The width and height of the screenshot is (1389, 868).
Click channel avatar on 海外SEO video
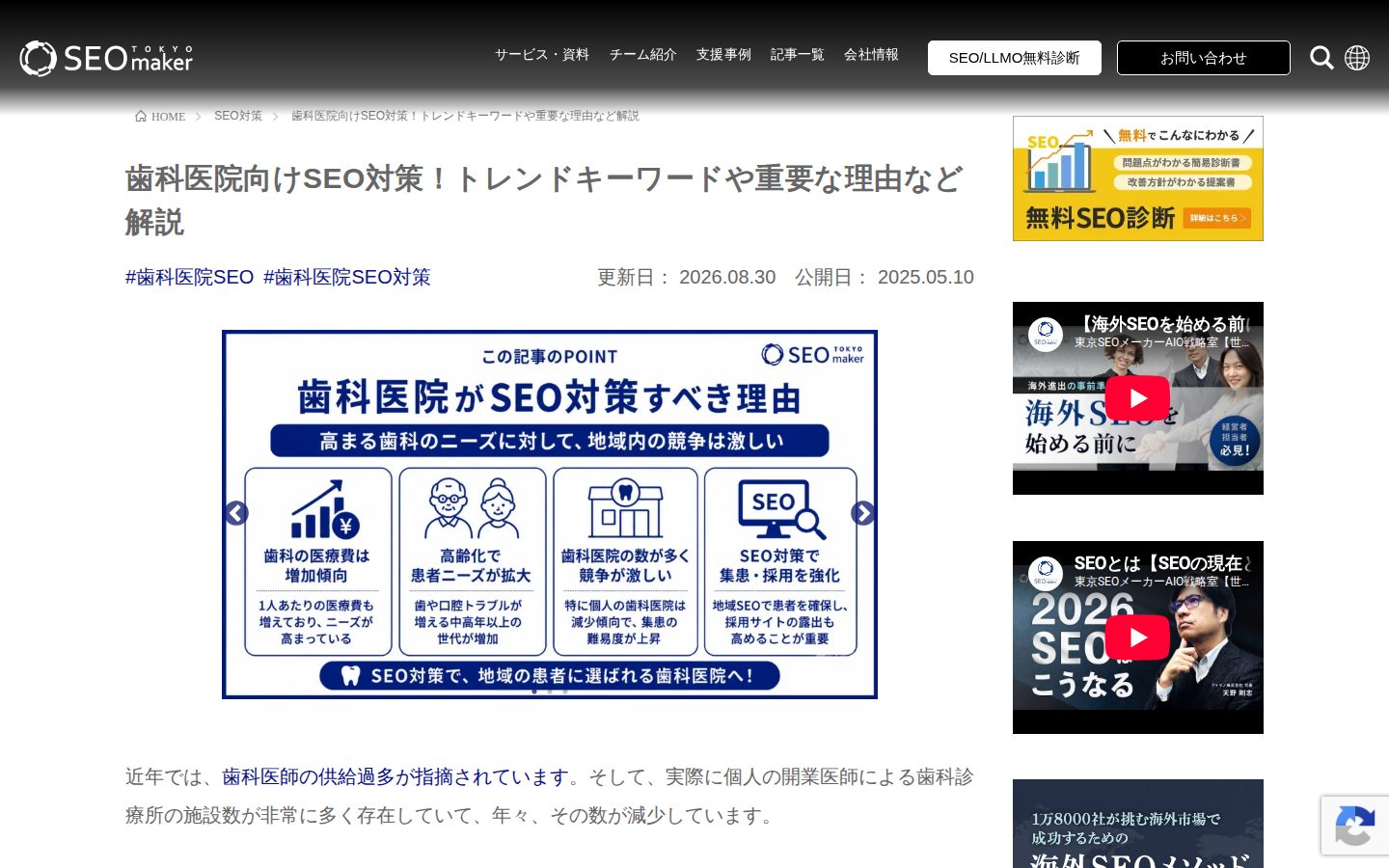(1046, 333)
